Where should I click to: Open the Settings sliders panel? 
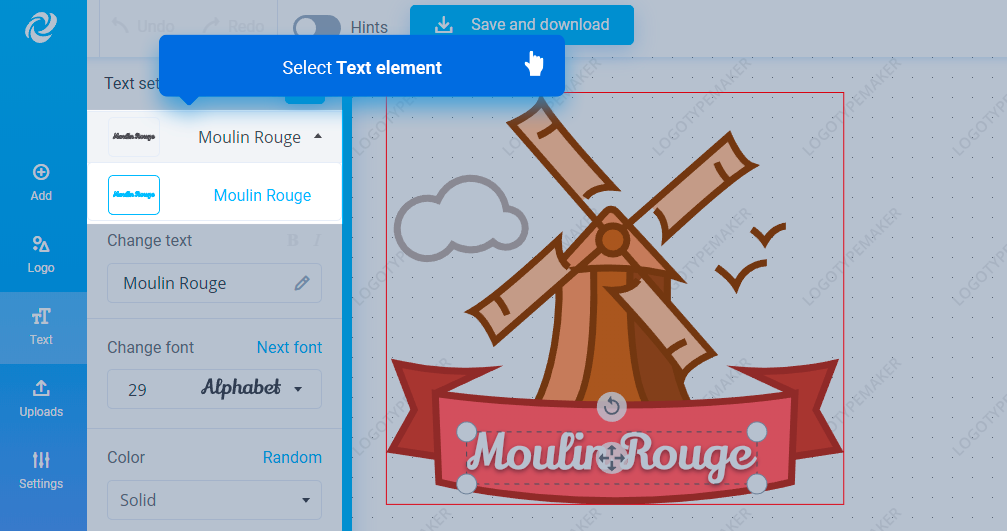tap(41, 471)
